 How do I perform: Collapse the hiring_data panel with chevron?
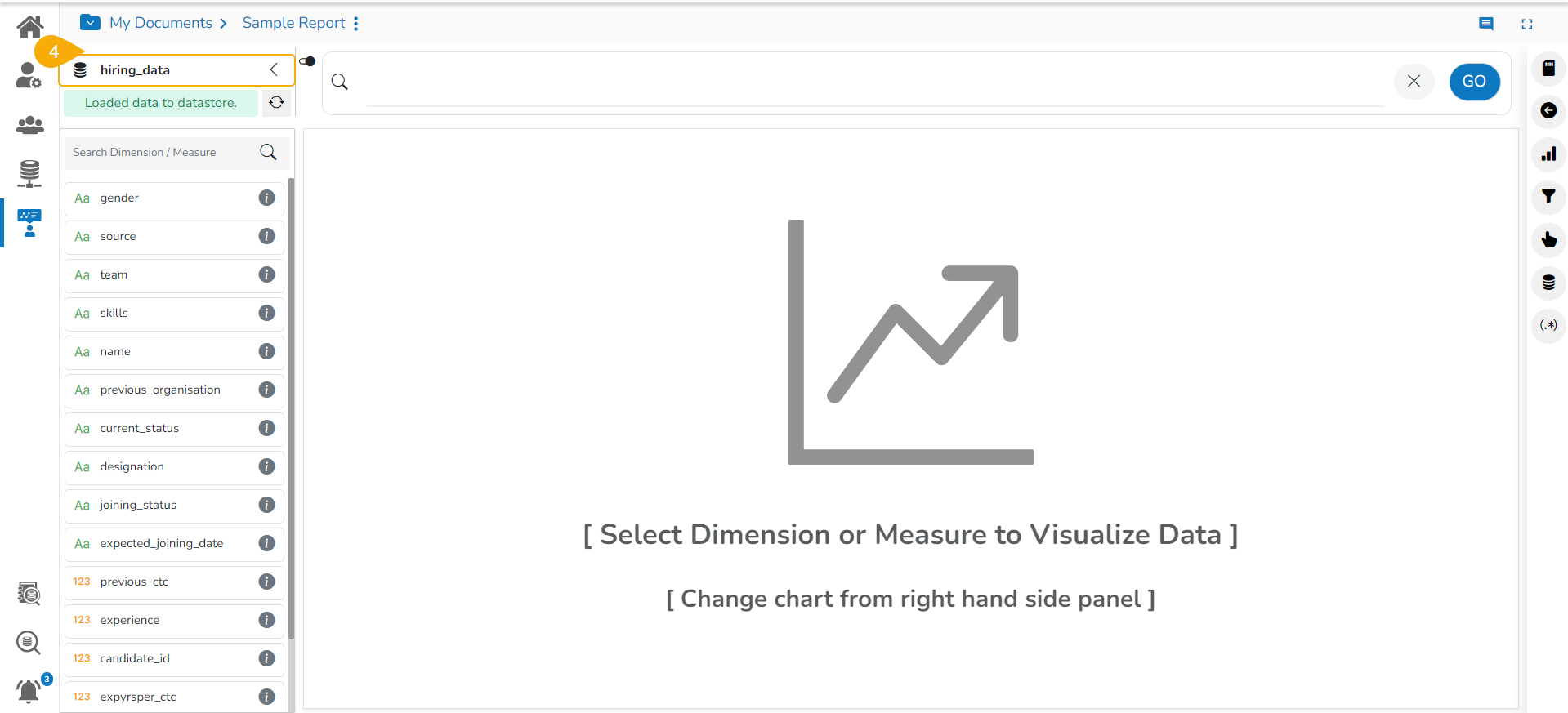[275, 70]
